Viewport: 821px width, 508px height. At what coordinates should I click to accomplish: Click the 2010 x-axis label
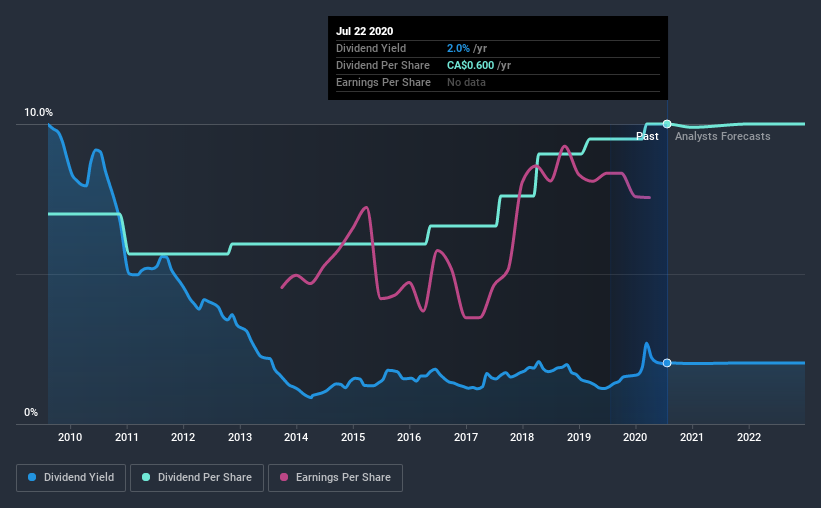click(70, 437)
